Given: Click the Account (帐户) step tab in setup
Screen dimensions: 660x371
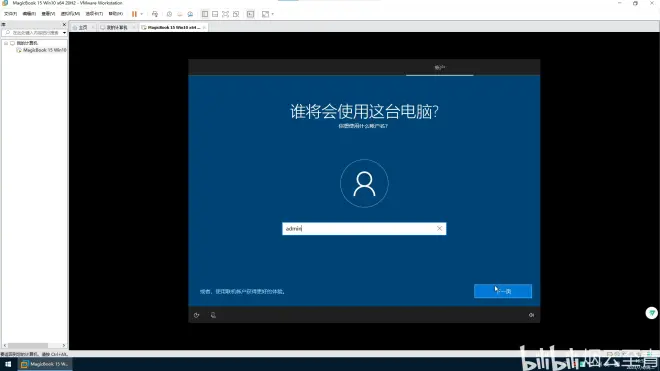Looking at the screenshot, I should click(439, 68).
